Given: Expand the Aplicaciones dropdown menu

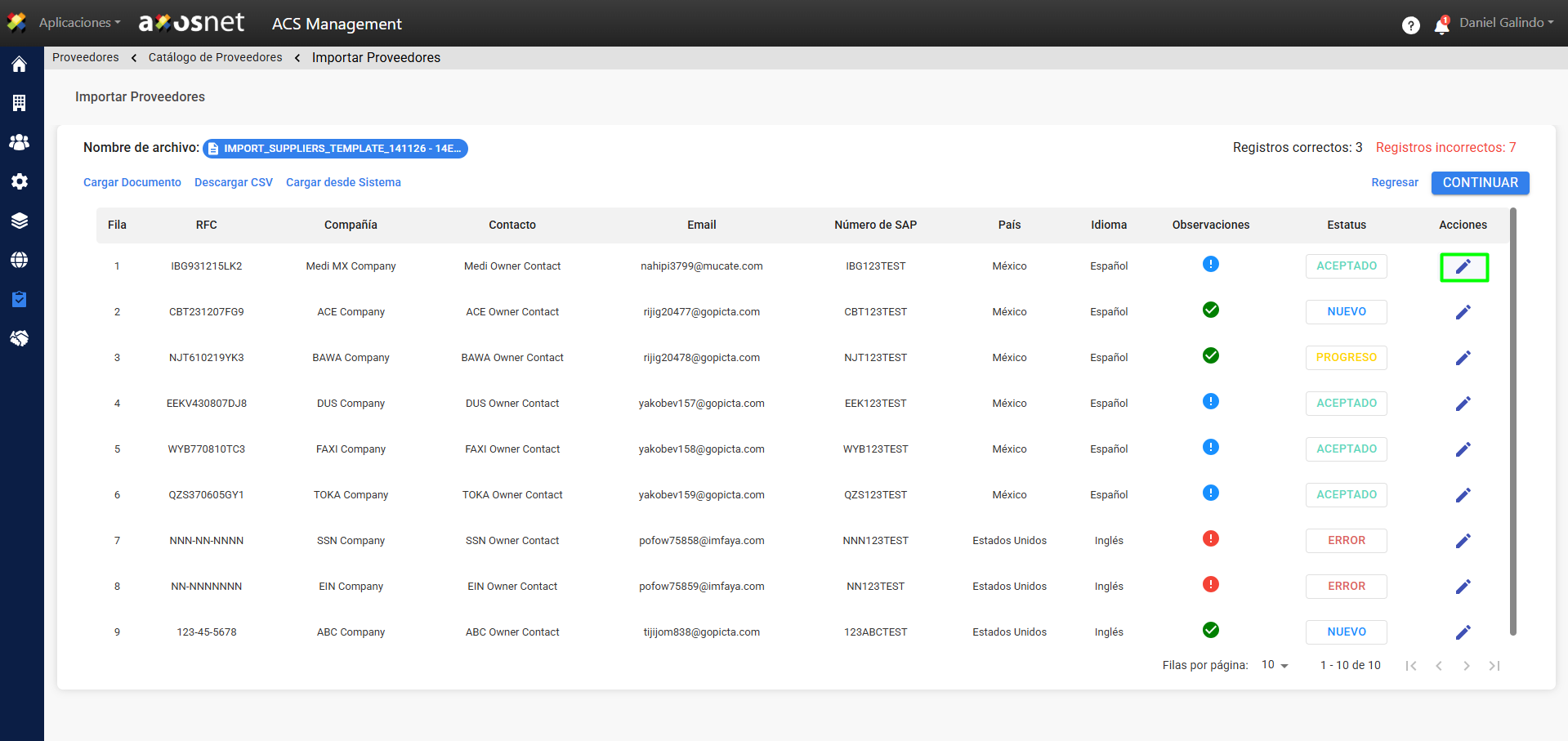Looking at the screenshot, I should point(79,23).
